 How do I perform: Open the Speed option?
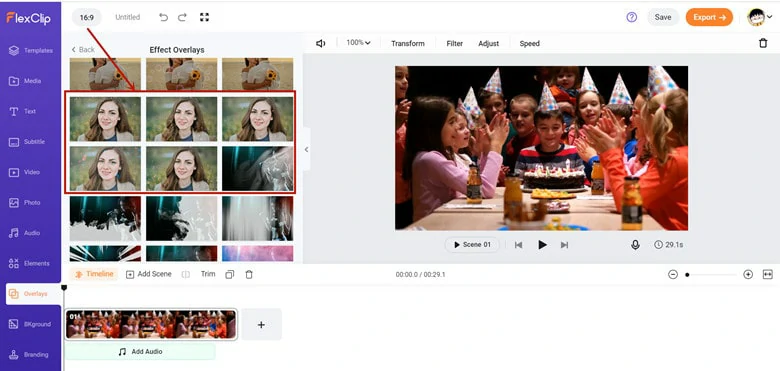point(529,44)
